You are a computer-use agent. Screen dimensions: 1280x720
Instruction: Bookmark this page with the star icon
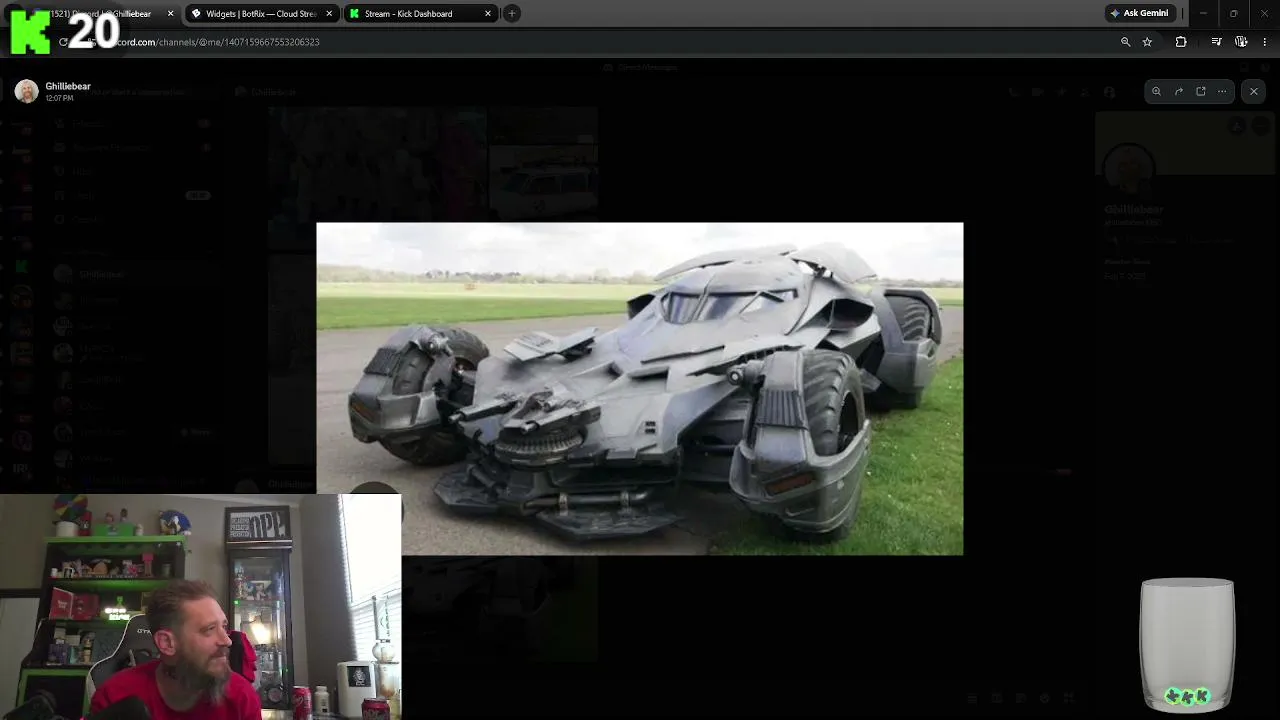click(1147, 42)
